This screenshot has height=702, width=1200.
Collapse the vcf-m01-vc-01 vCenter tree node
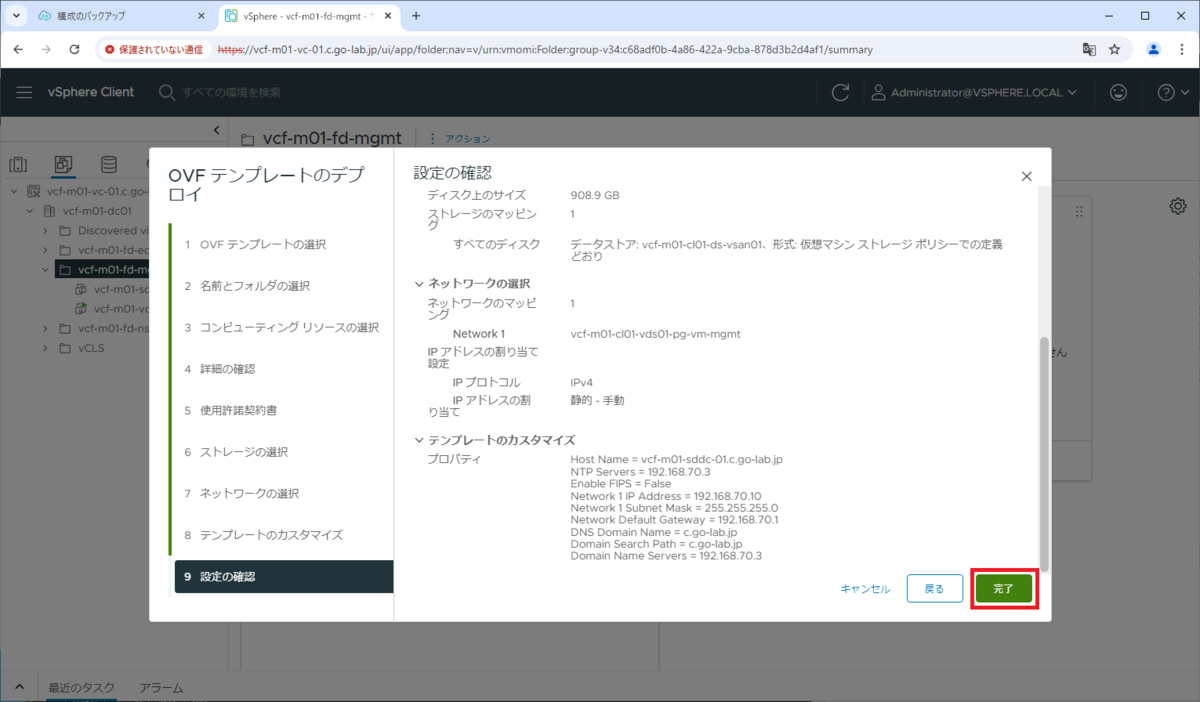point(14,192)
